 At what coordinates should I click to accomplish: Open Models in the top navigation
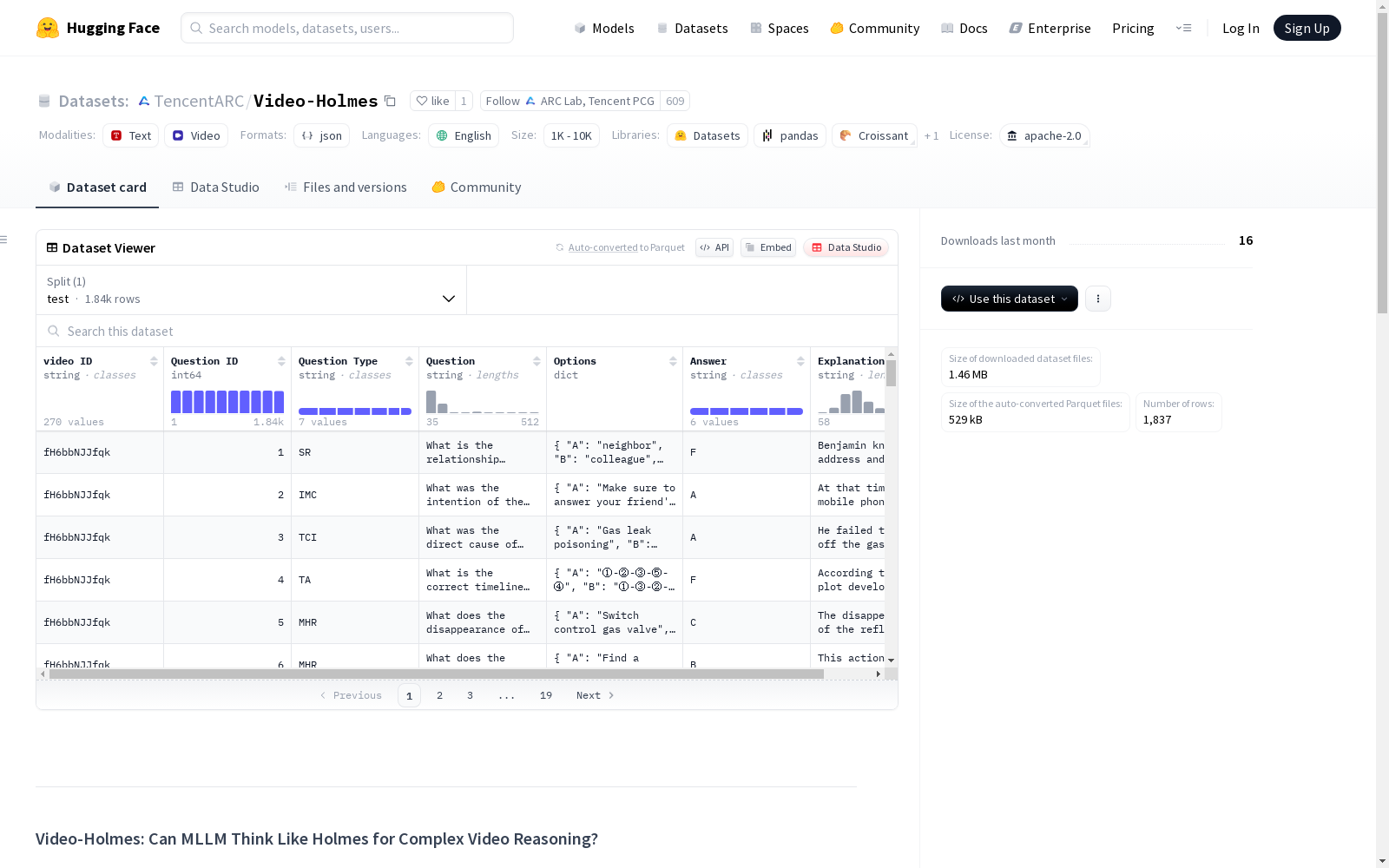coord(604,28)
